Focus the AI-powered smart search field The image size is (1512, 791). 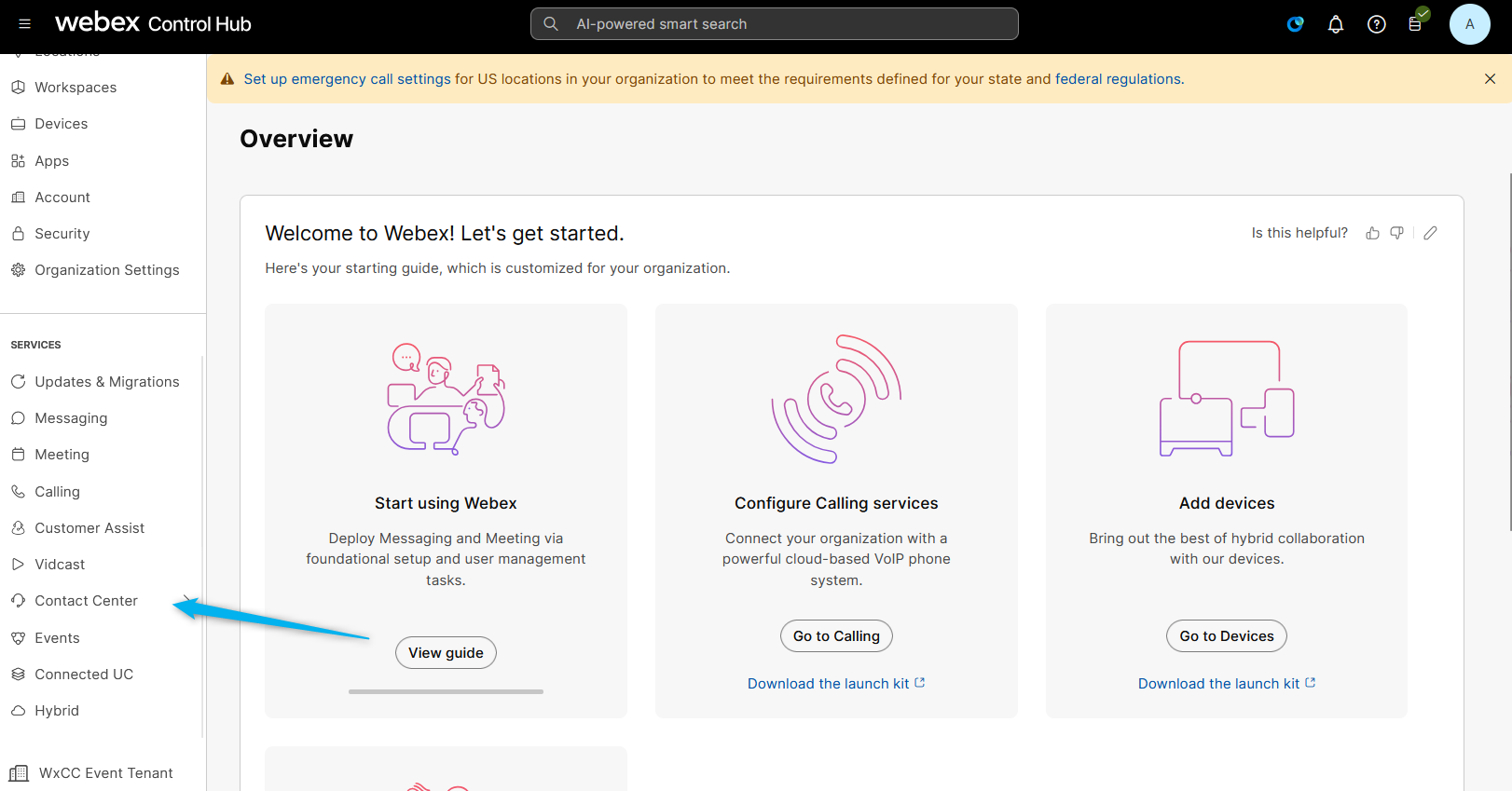click(x=774, y=24)
